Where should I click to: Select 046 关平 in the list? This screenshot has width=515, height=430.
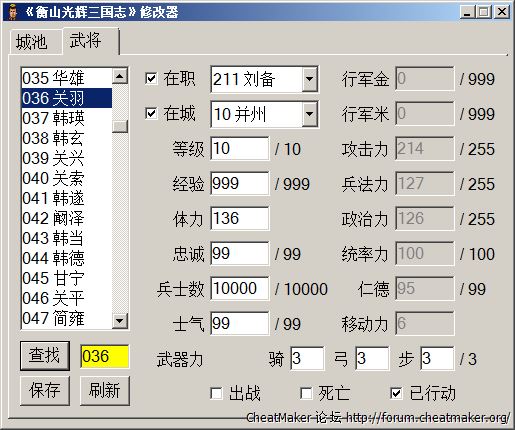click(x=67, y=298)
